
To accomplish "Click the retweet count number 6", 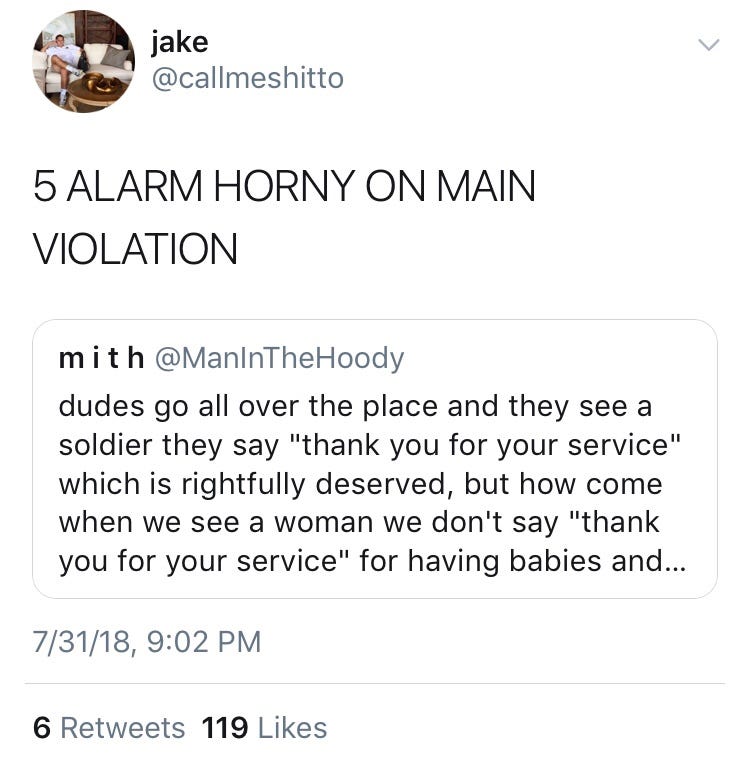I will click(42, 728).
